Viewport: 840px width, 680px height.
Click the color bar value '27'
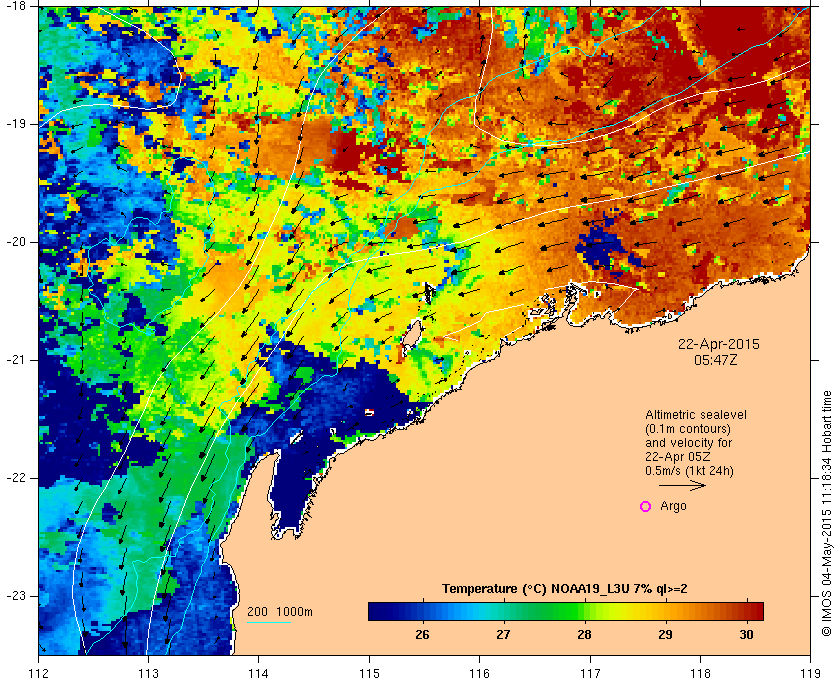(x=502, y=634)
